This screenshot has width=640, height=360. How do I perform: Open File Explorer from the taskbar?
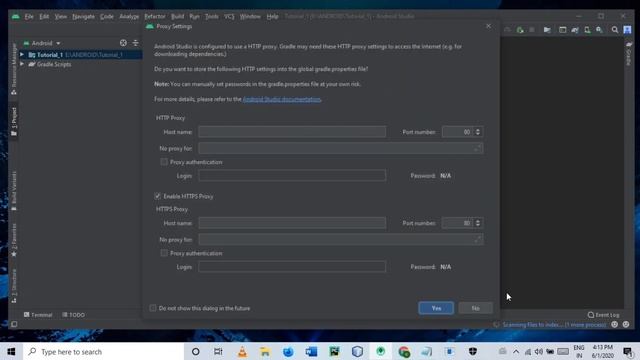tap(265, 351)
